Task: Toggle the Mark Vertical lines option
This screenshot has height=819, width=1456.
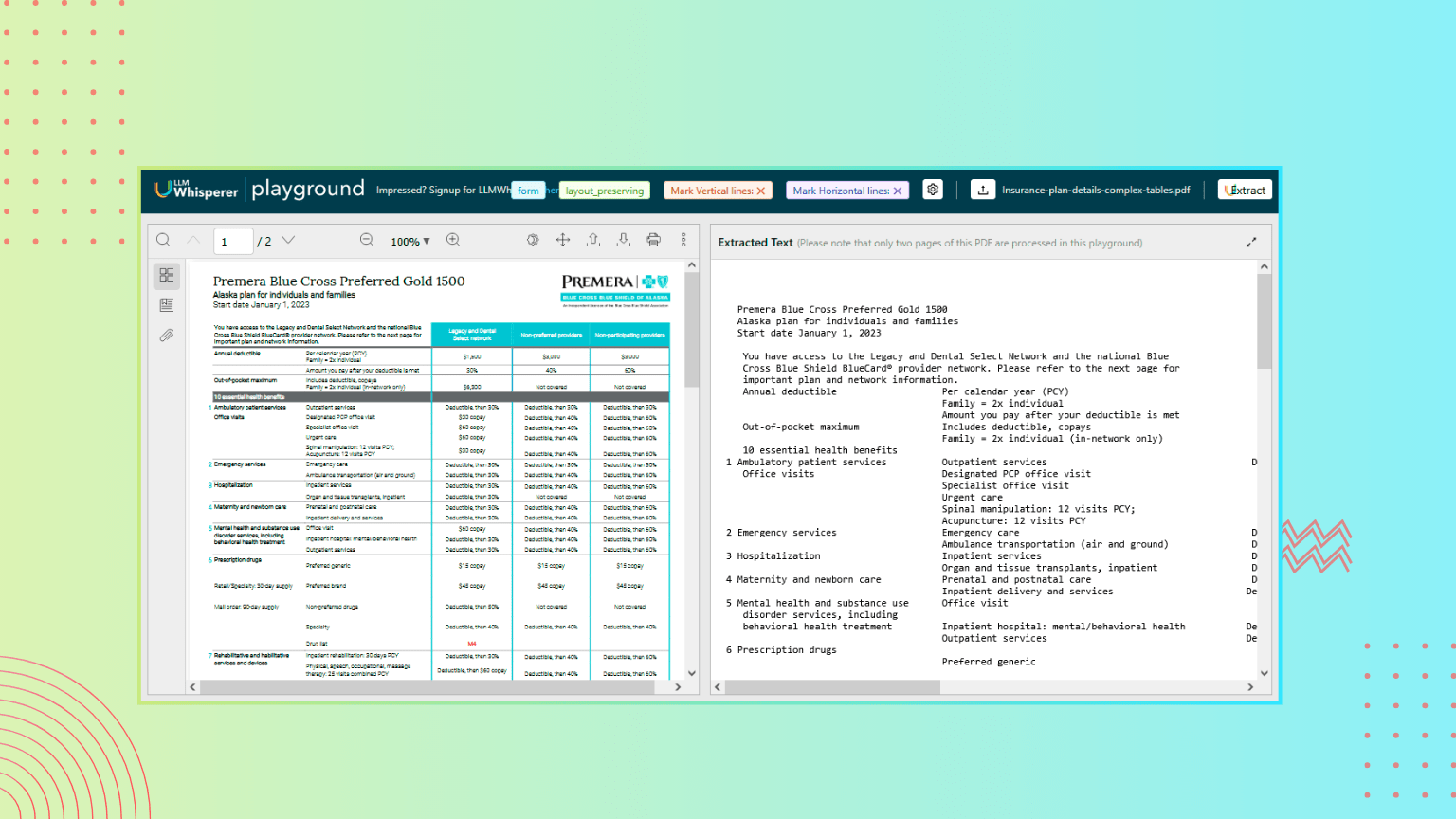Action: click(717, 191)
